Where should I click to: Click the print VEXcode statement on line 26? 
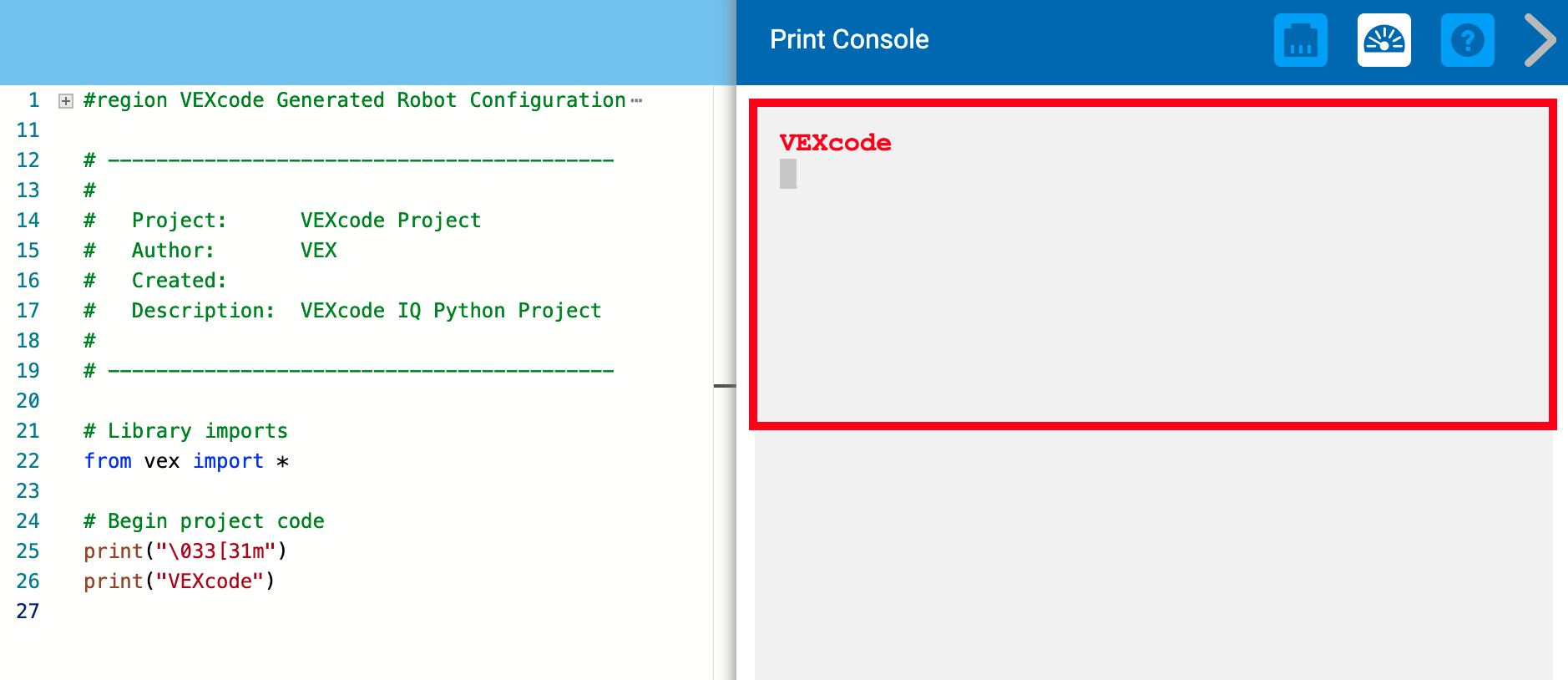click(x=178, y=581)
